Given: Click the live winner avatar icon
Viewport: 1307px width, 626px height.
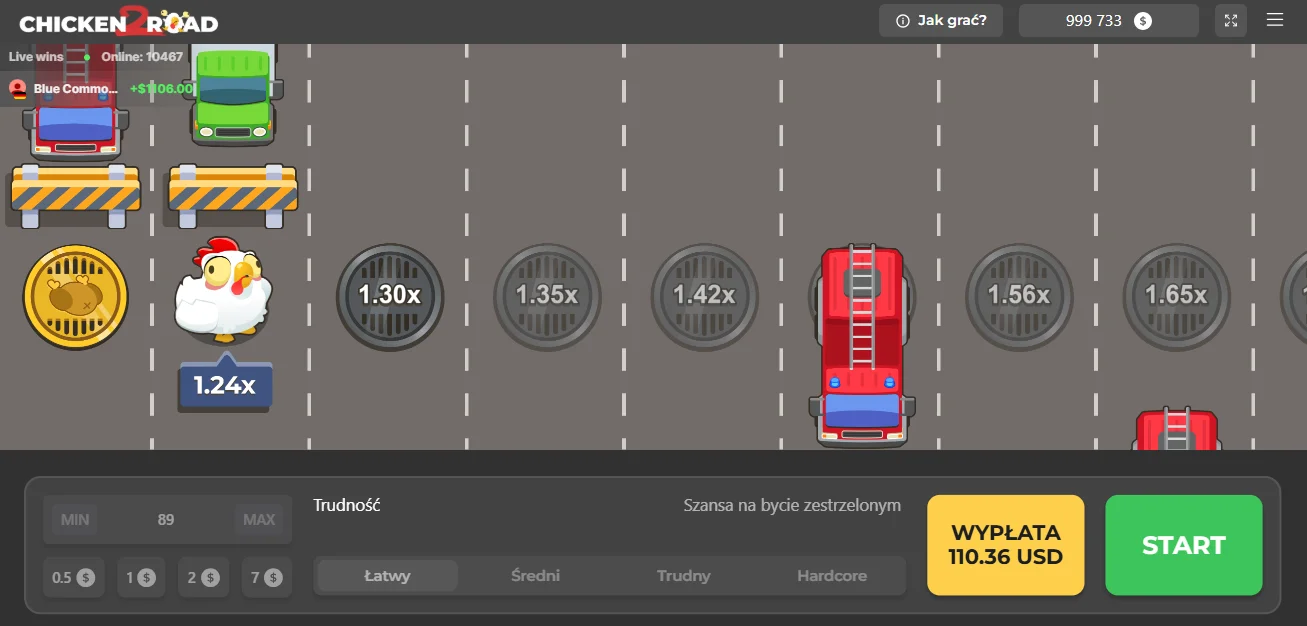Looking at the screenshot, I should [x=18, y=89].
